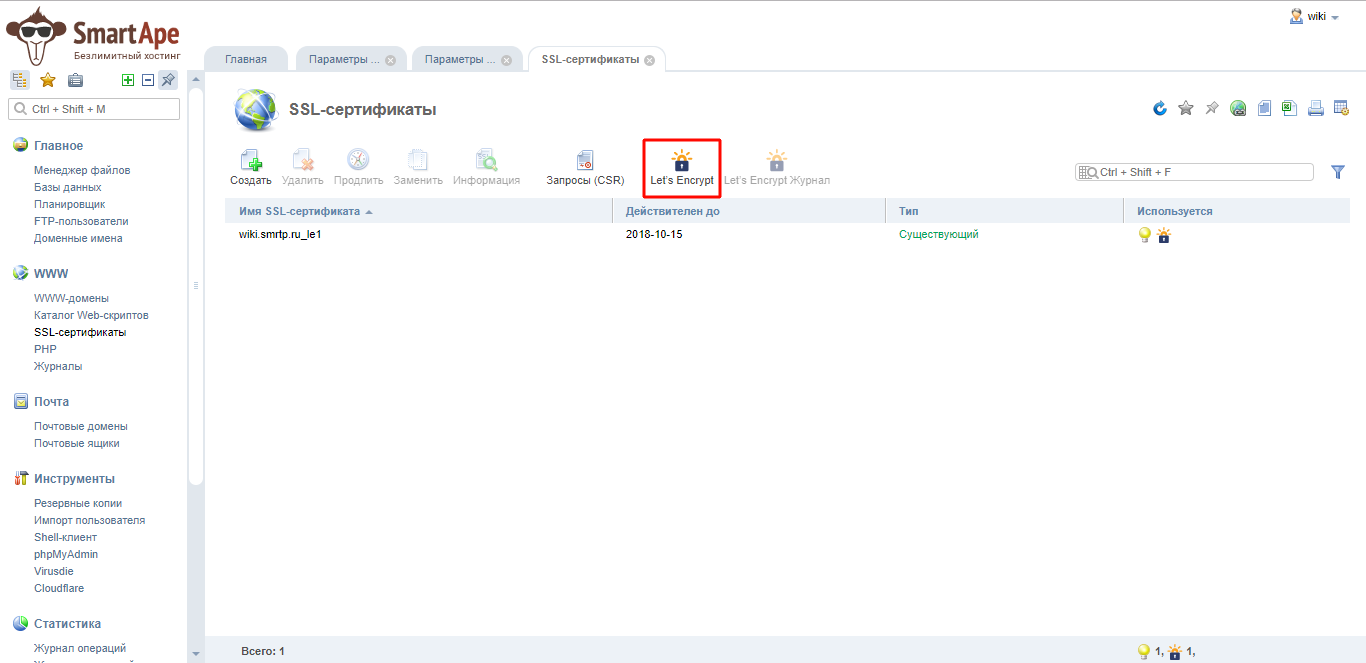Image resolution: width=1366 pixels, height=663 pixels.
Task: Toggle the sidebar menu pin
Action: pos(168,80)
